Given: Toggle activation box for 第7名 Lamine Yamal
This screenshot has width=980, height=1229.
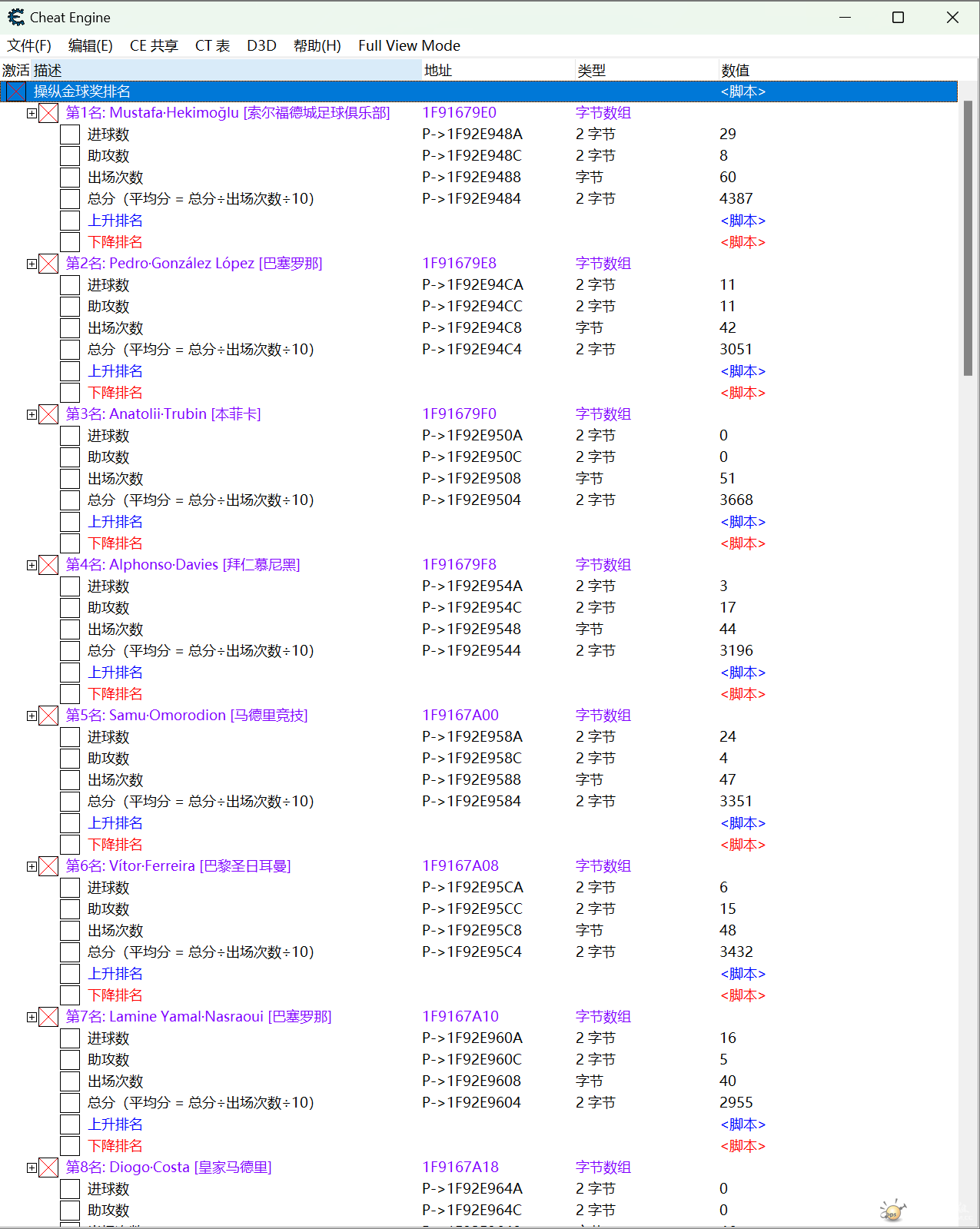Looking at the screenshot, I should coord(48,1017).
